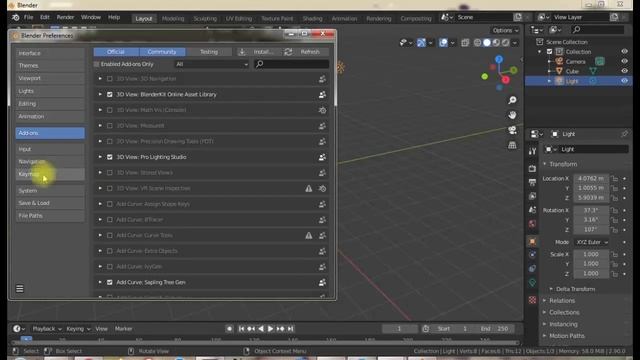Disable Add Curve: Sapling Tree Gen add-on
Image resolution: width=640 pixels, height=360 pixels.
pyautogui.click(x=109, y=282)
